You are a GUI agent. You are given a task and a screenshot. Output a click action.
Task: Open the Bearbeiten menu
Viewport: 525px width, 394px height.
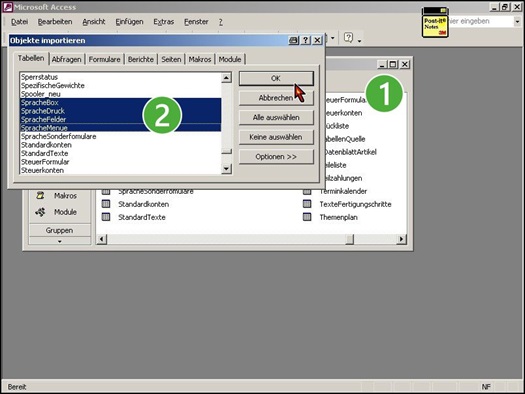pos(55,22)
